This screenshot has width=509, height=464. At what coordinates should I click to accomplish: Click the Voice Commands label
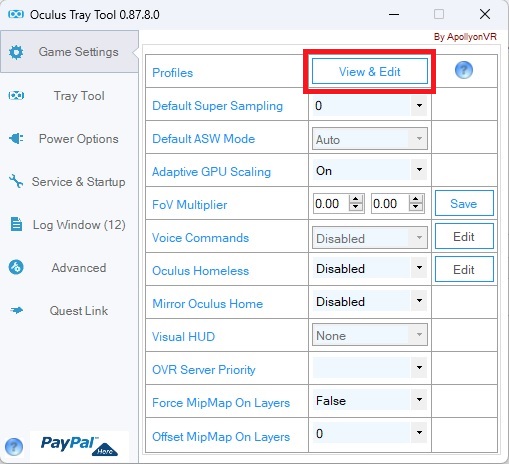pos(200,238)
